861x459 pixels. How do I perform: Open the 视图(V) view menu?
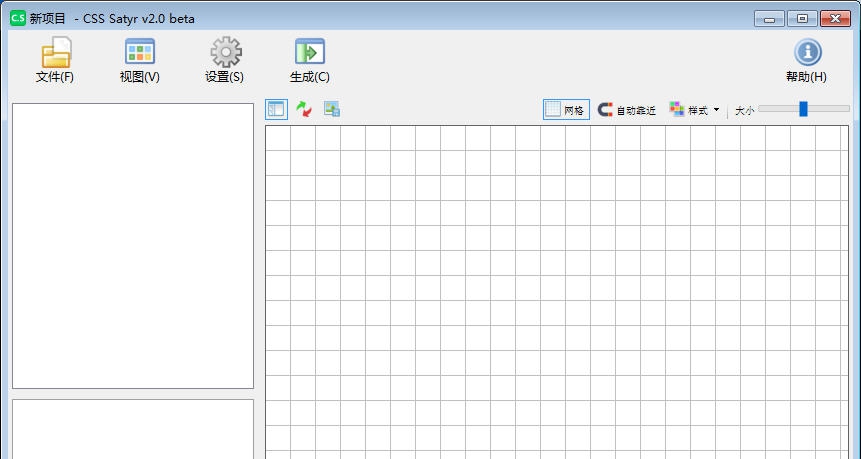(139, 60)
